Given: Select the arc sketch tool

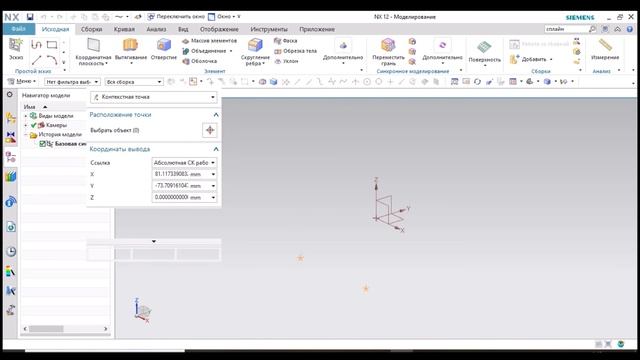Looking at the screenshot, I should click(52, 60).
